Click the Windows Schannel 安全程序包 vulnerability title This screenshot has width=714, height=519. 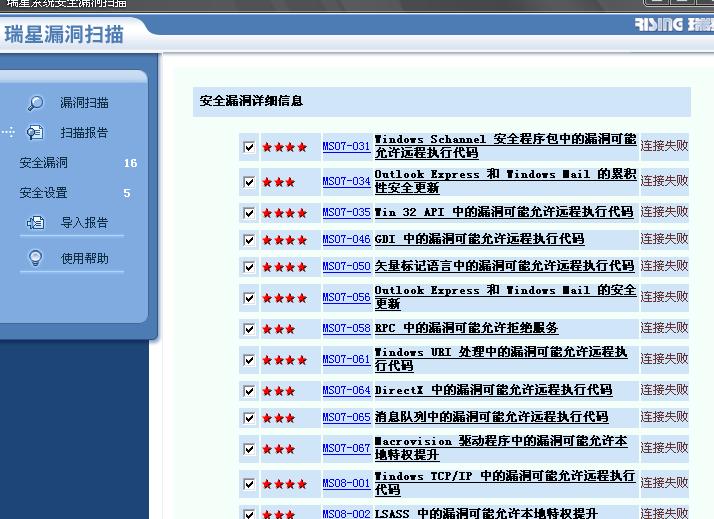pos(505,146)
